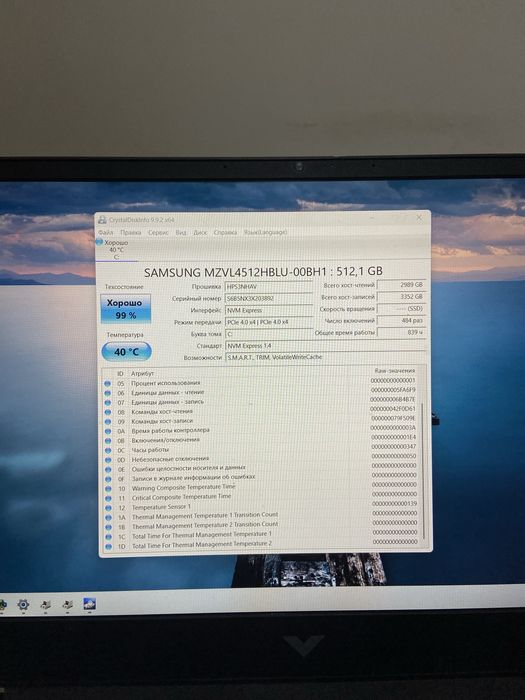This screenshot has width=525, height=700.
Task: Select Ошибки целостности носителя и данных row
Action: point(261,469)
